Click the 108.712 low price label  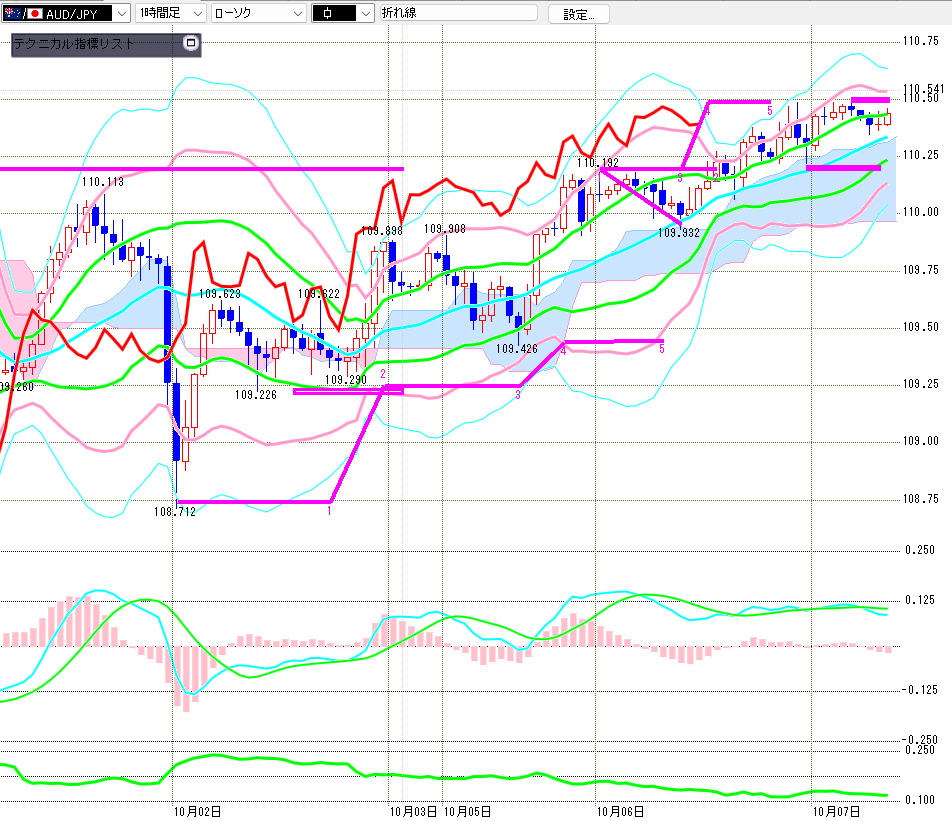tap(175, 512)
